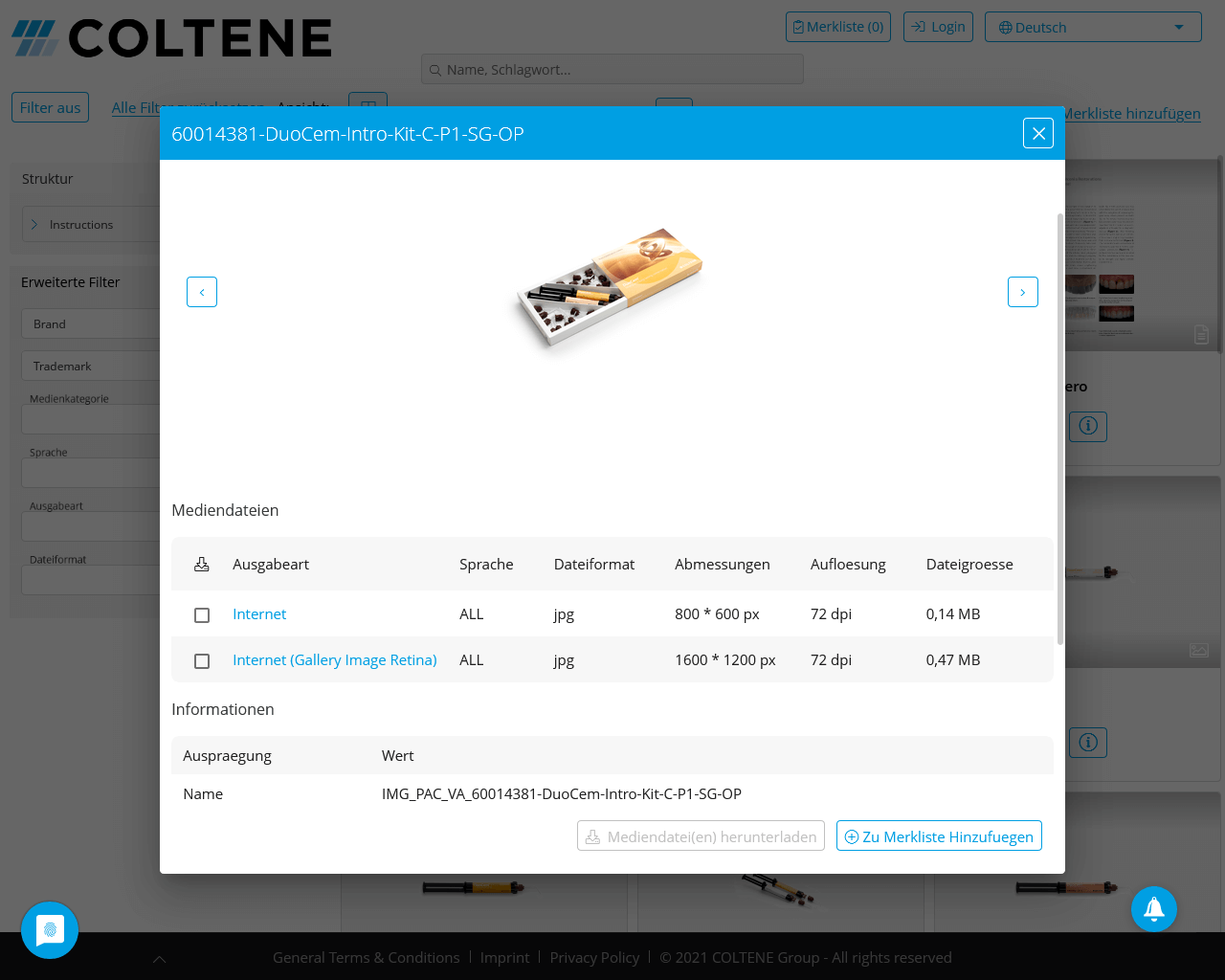Open the Deutsch language dropdown
1225x980 pixels.
tap(1093, 27)
